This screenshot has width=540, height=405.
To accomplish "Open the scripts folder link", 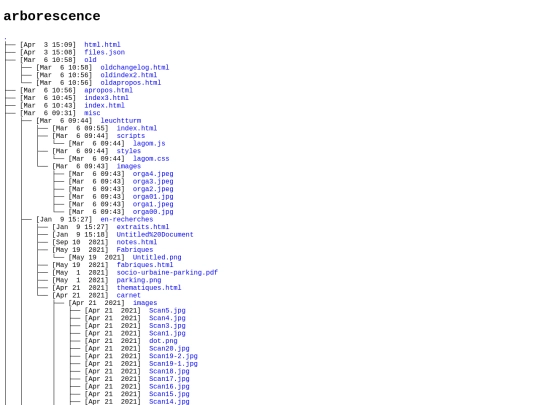I will pos(131,136).
